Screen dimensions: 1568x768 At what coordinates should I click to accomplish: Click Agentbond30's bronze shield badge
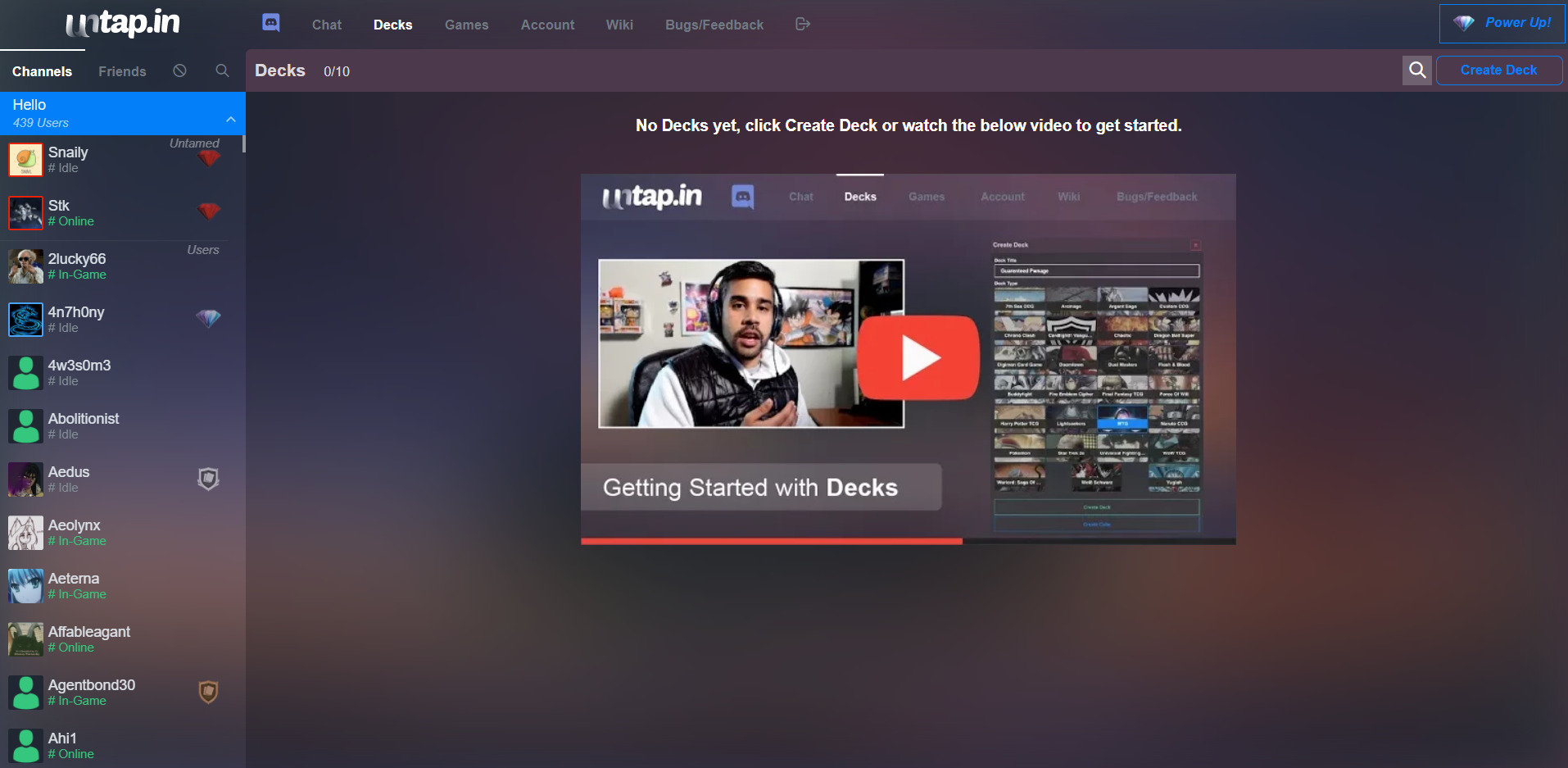(208, 693)
